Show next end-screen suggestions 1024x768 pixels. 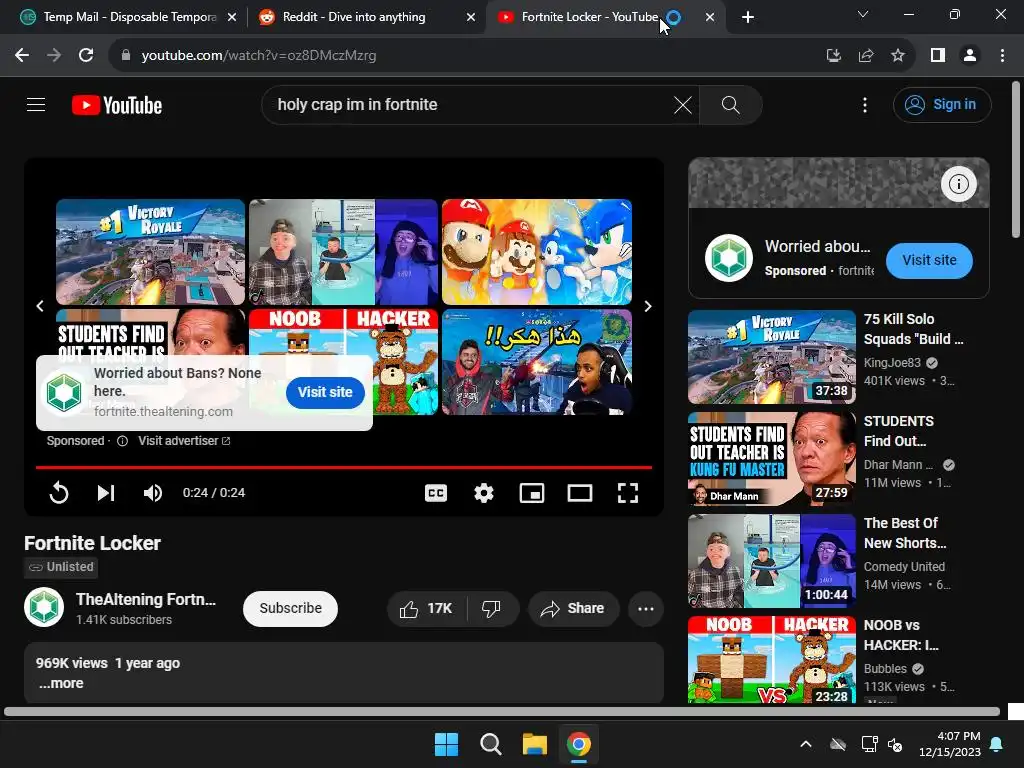pos(648,306)
